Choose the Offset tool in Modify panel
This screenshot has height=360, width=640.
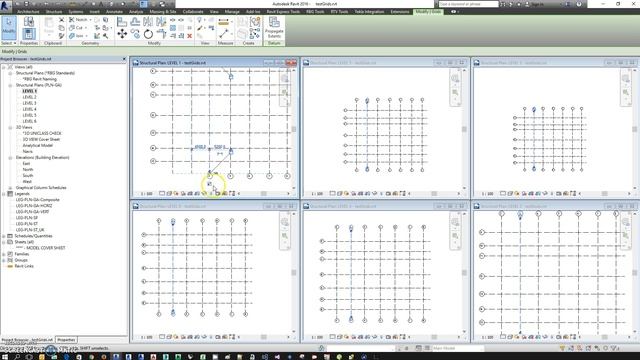pyautogui.click(x=135, y=22)
